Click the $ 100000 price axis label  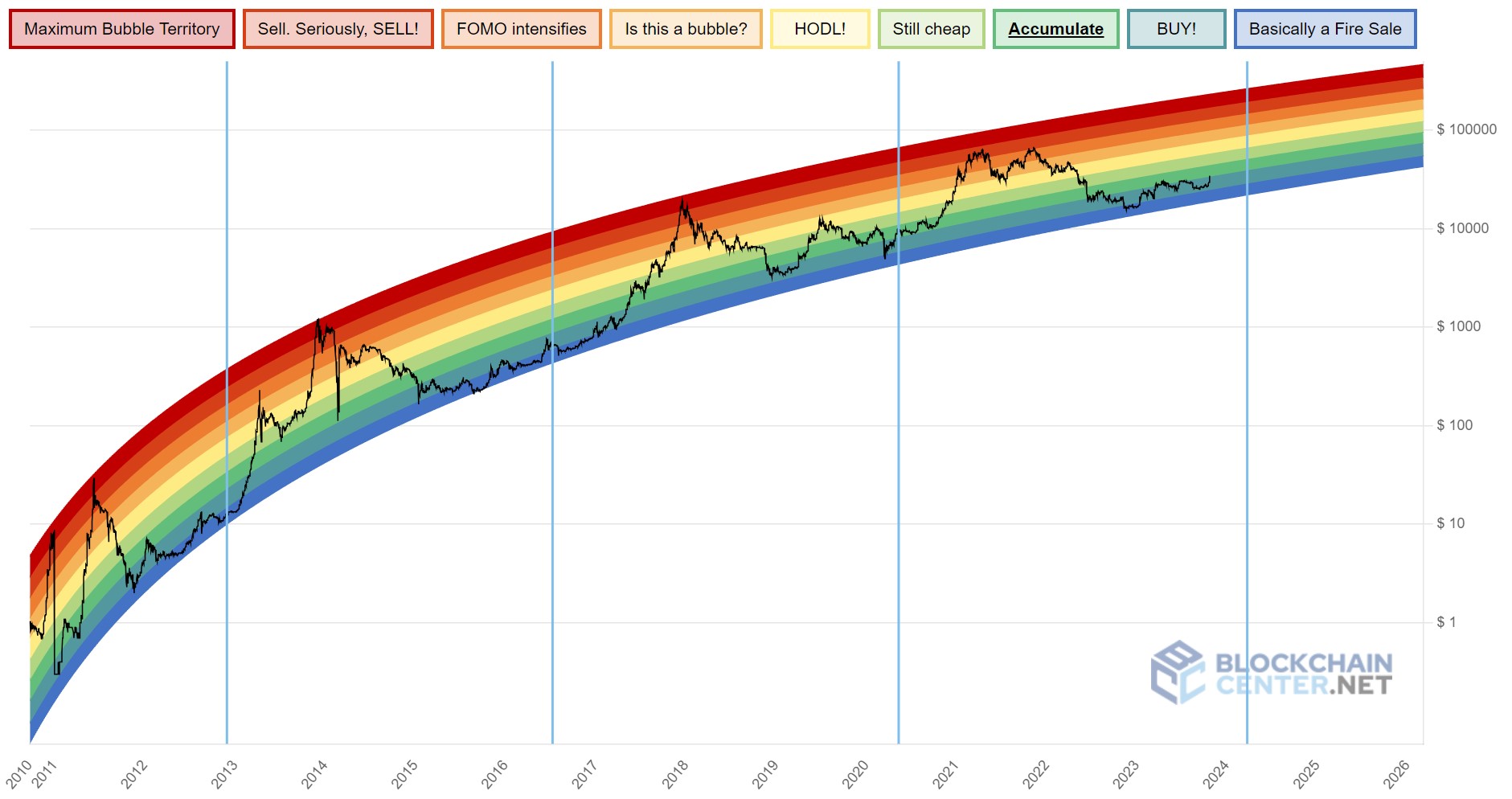[1466, 129]
